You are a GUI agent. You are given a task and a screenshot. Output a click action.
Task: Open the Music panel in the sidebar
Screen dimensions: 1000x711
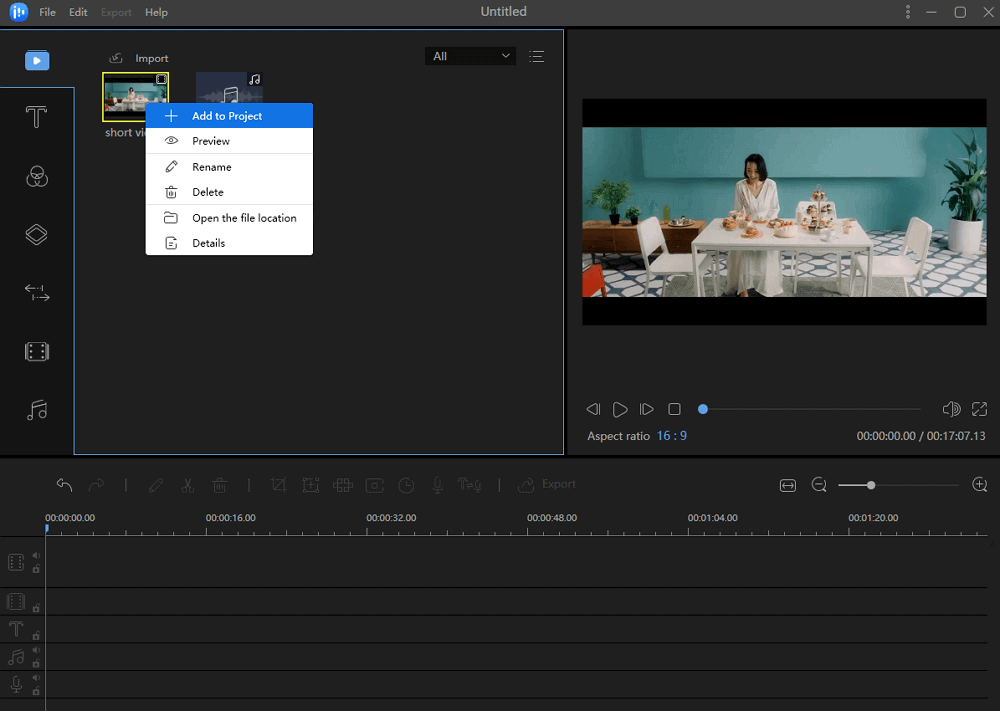pyautogui.click(x=37, y=410)
